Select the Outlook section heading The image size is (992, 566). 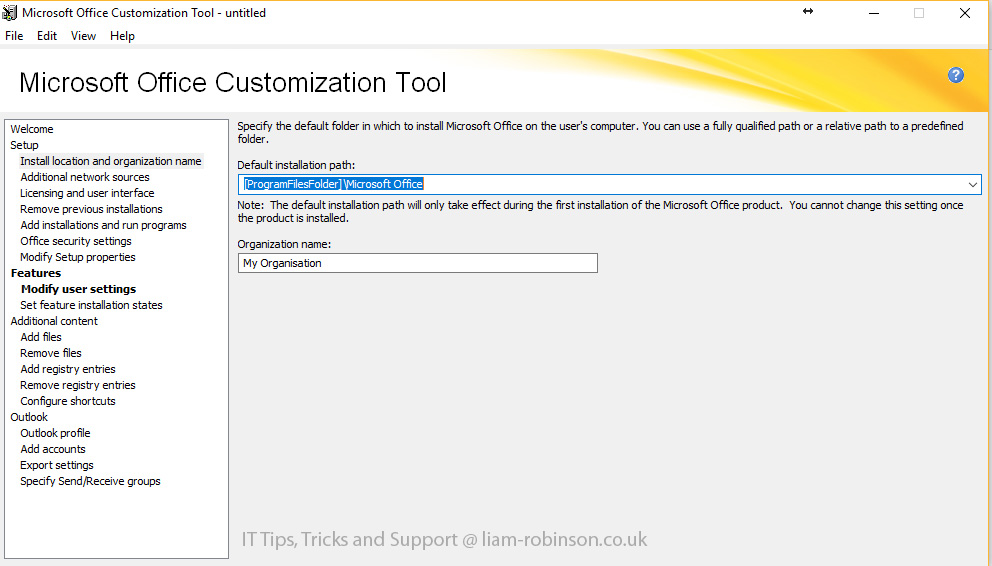click(29, 417)
